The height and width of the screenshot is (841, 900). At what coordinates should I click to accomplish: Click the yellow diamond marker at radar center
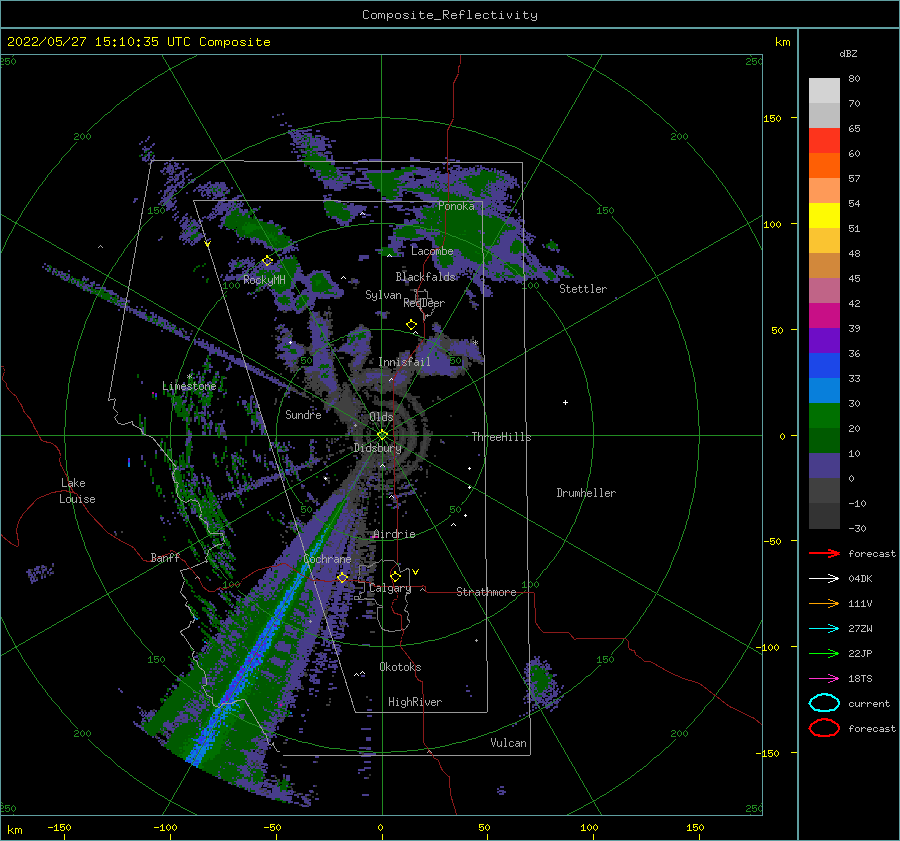tap(382, 435)
